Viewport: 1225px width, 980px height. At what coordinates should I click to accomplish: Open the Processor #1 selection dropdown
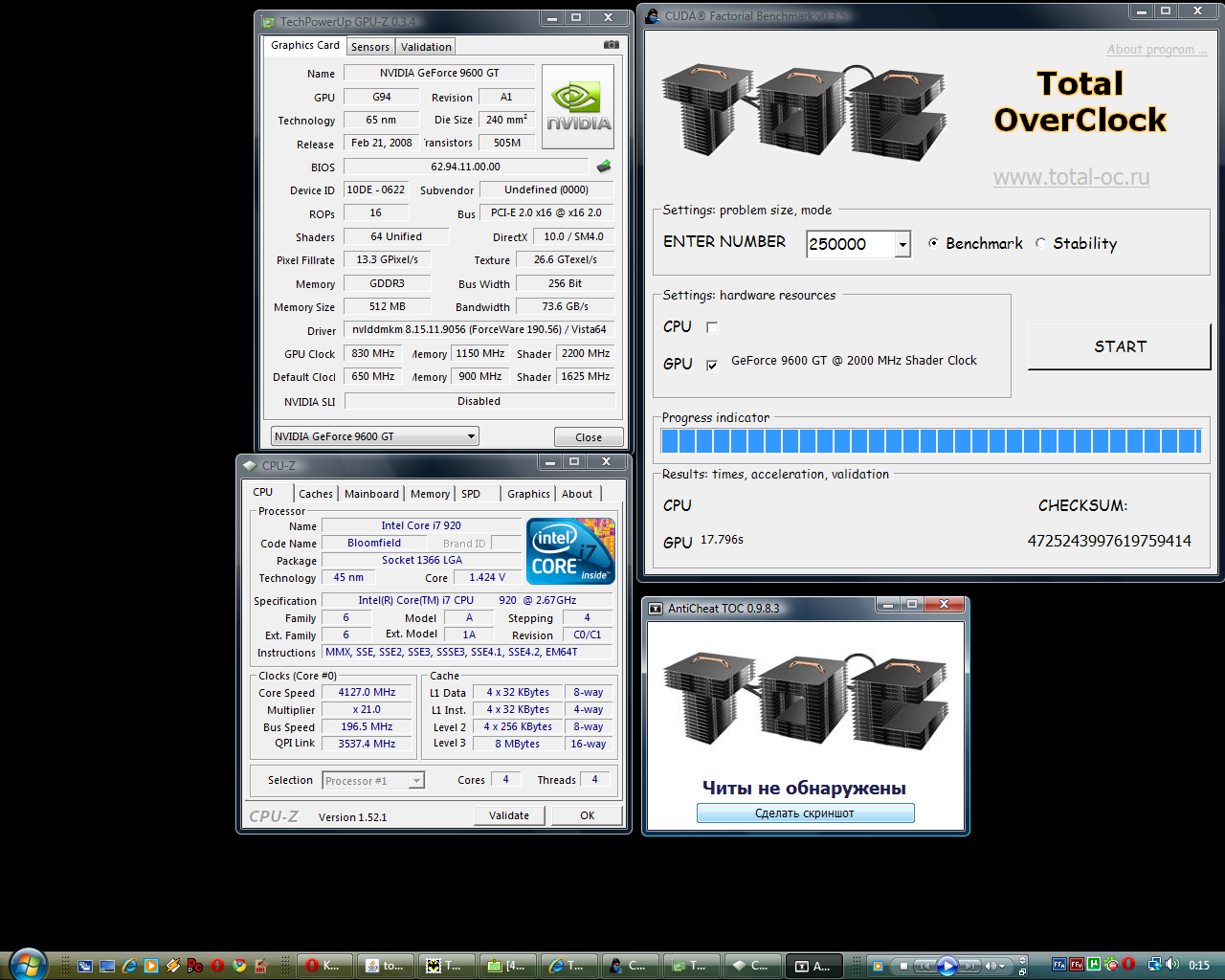pyautogui.click(x=373, y=781)
